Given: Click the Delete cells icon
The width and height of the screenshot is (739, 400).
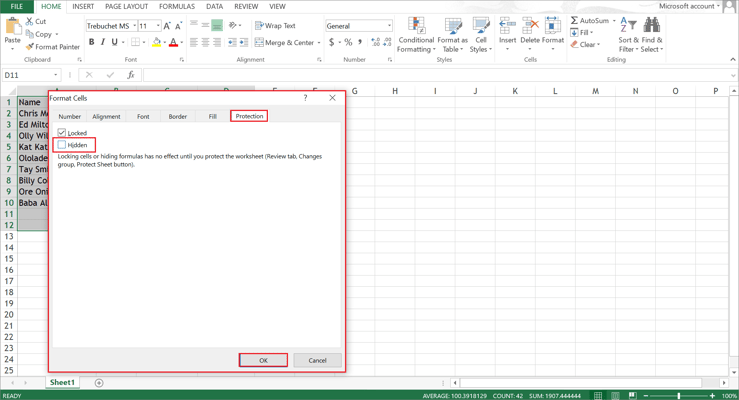Looking at the screenshot, I should click(x=530, y=26).
